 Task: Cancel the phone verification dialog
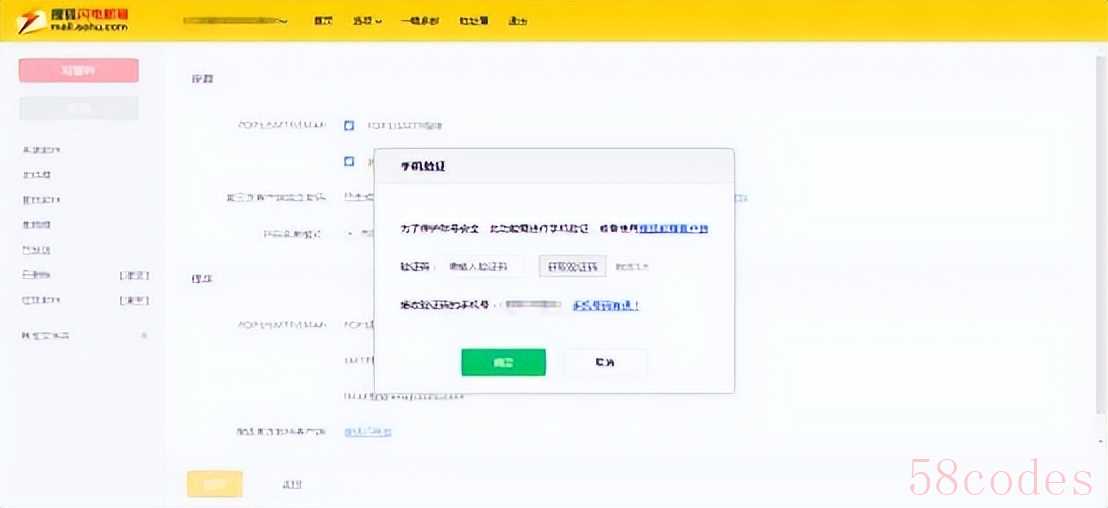tap(605, 362)
